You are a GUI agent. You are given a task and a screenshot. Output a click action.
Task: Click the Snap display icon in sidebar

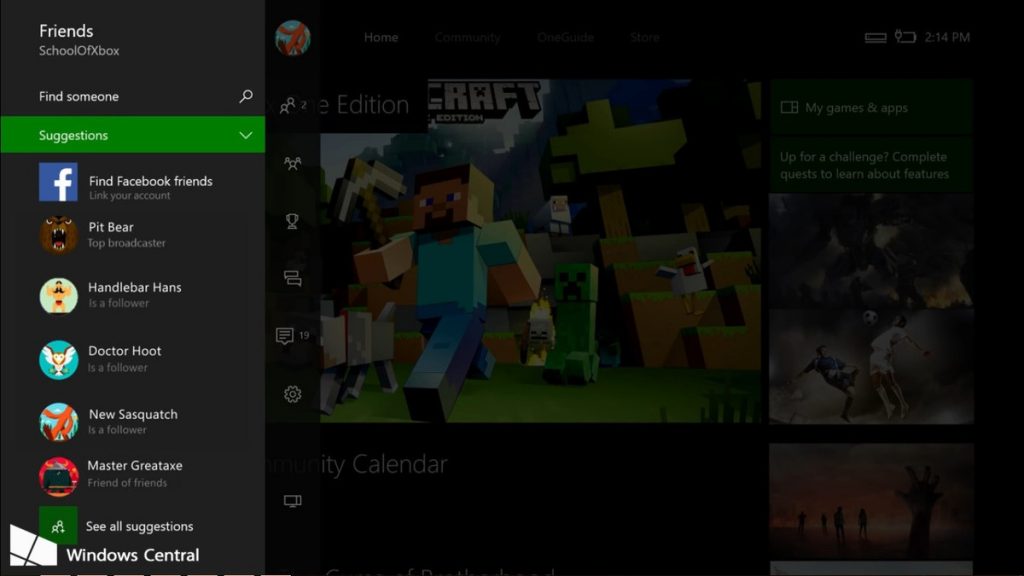click(x=293, y=501)
